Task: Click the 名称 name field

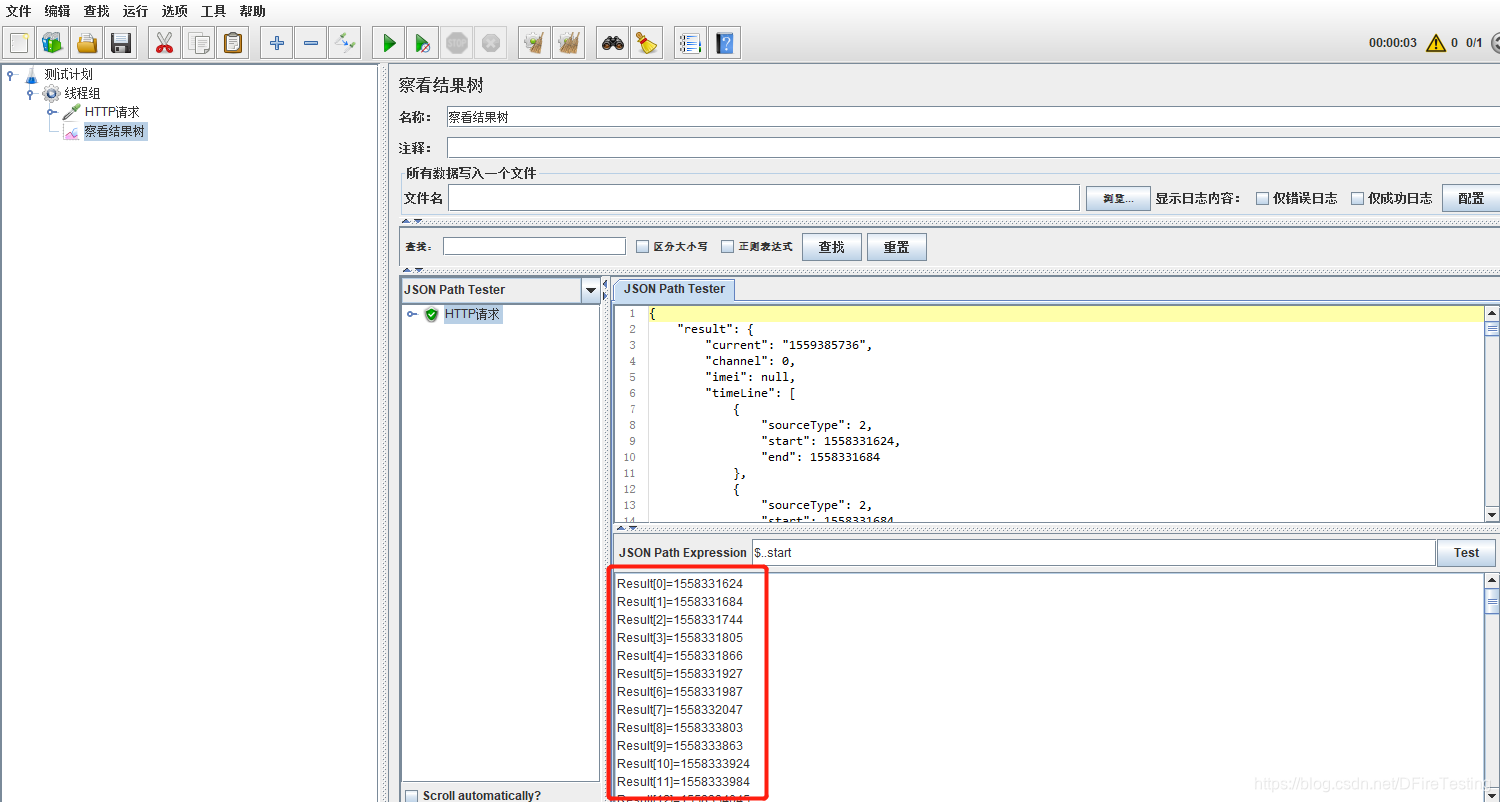Action: (973, 117)
